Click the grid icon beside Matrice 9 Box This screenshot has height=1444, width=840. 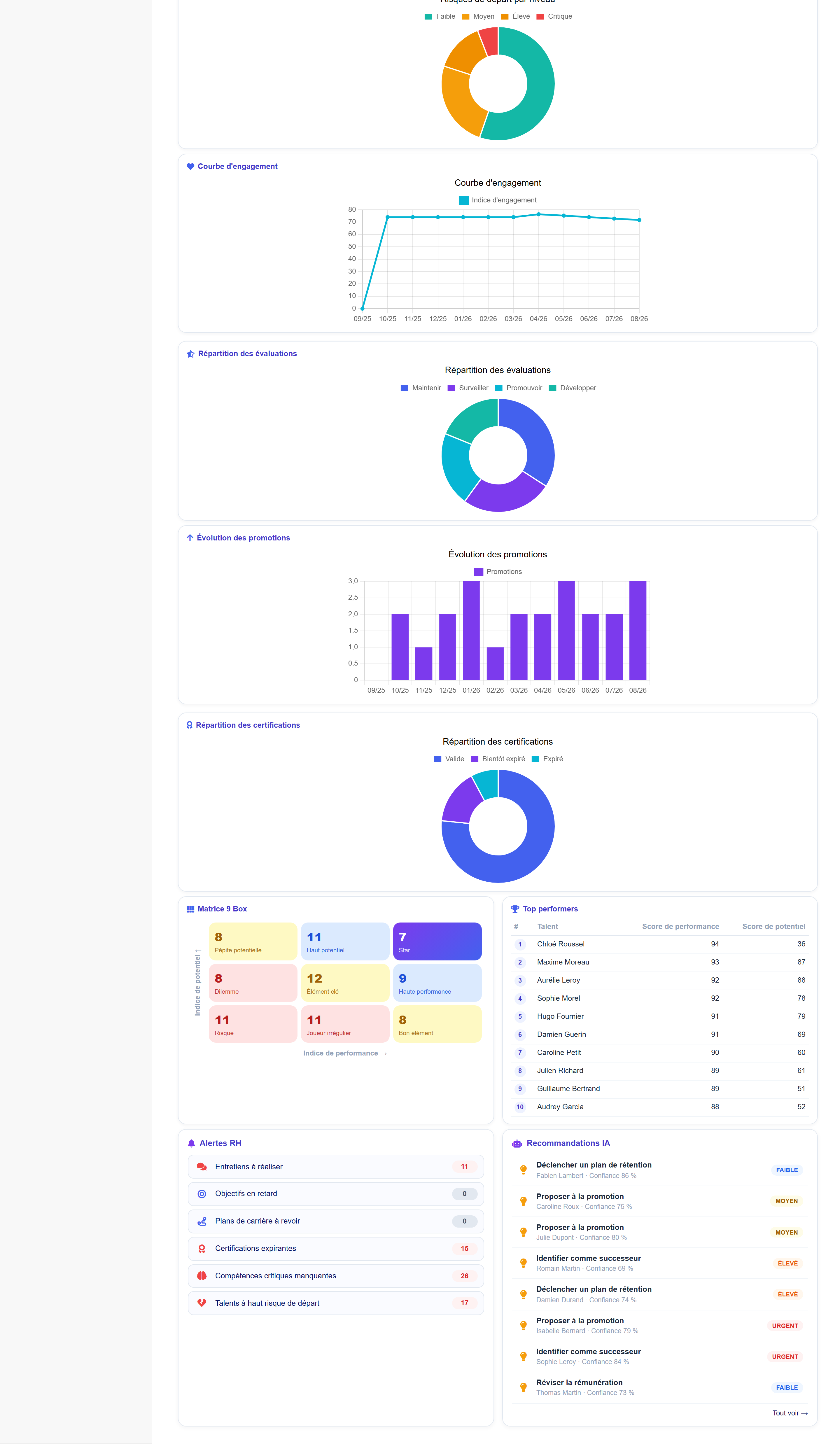coord(190,909)
